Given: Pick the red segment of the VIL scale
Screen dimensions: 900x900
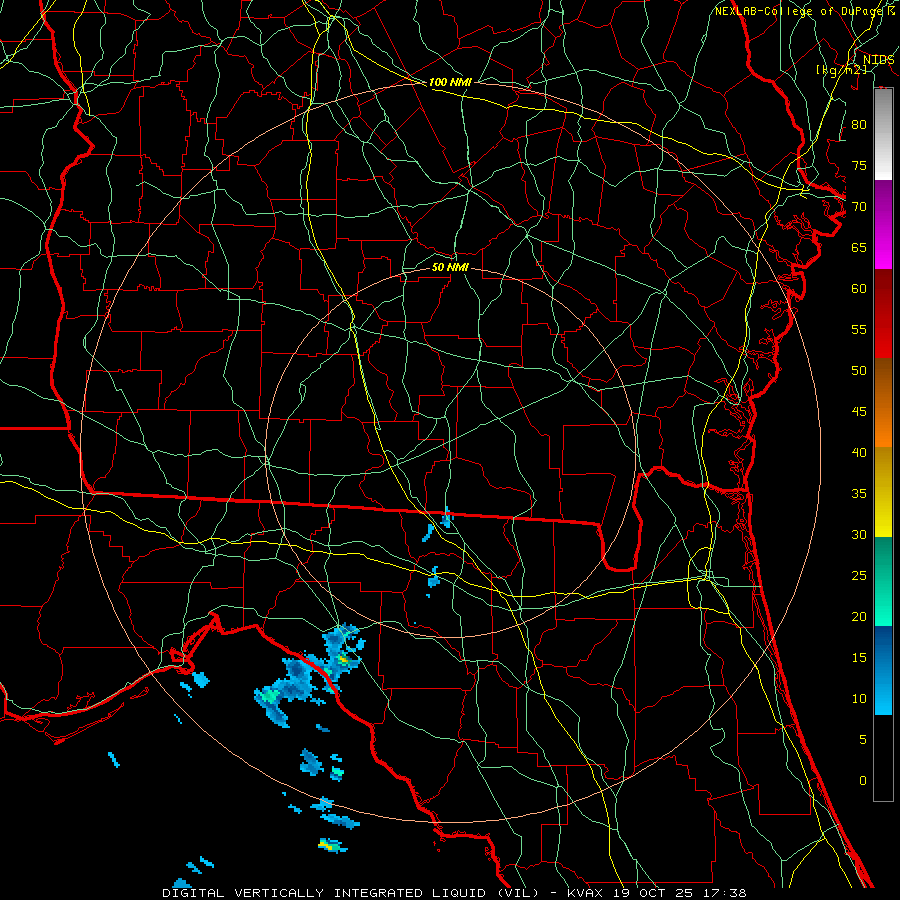Looking at the screenshot, I should 883,314.
